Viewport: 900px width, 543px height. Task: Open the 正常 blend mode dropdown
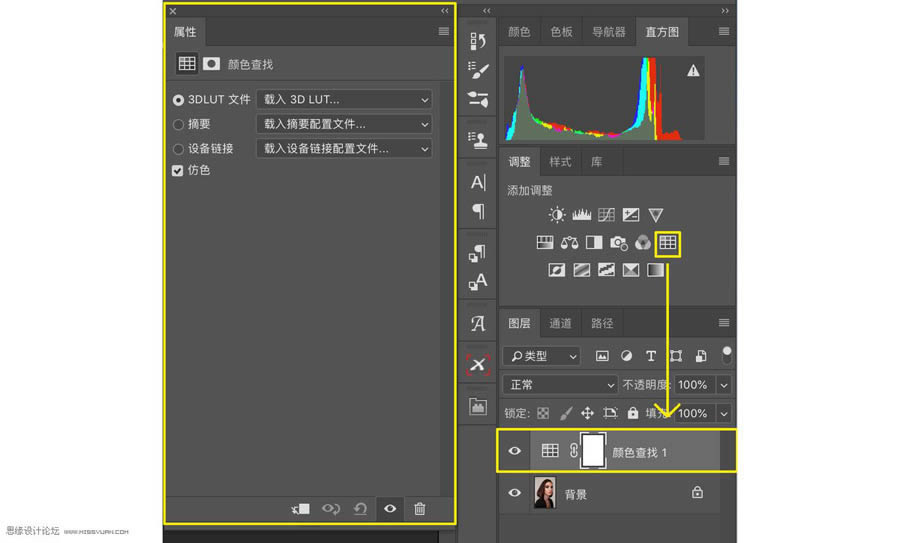point(562,385)
